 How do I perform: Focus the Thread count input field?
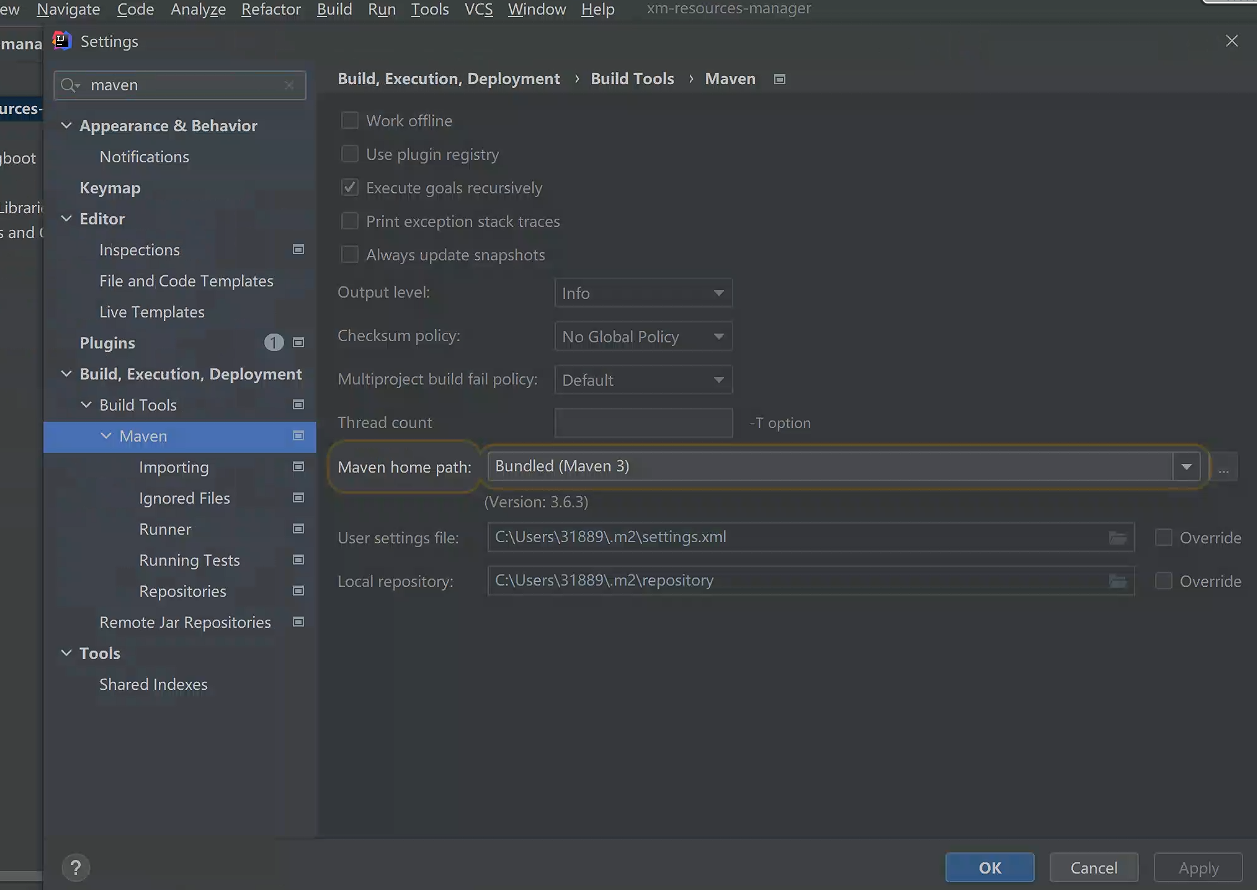643,423
